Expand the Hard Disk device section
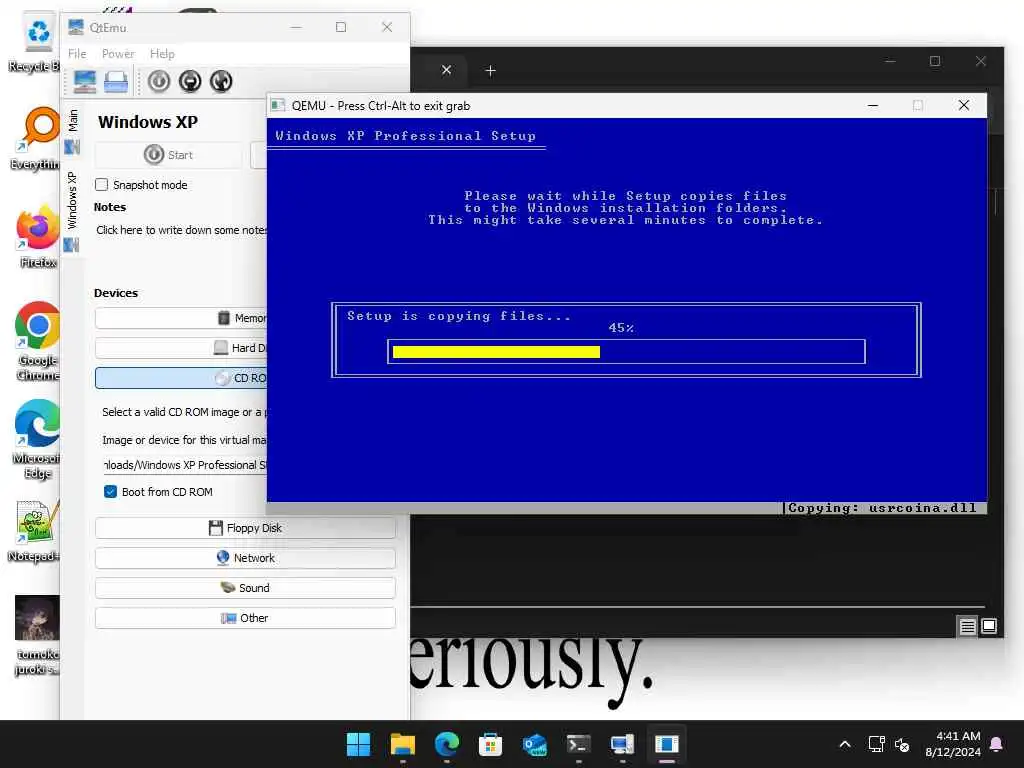This screenshot has width=1024, height=768. (x=181, y=348)
